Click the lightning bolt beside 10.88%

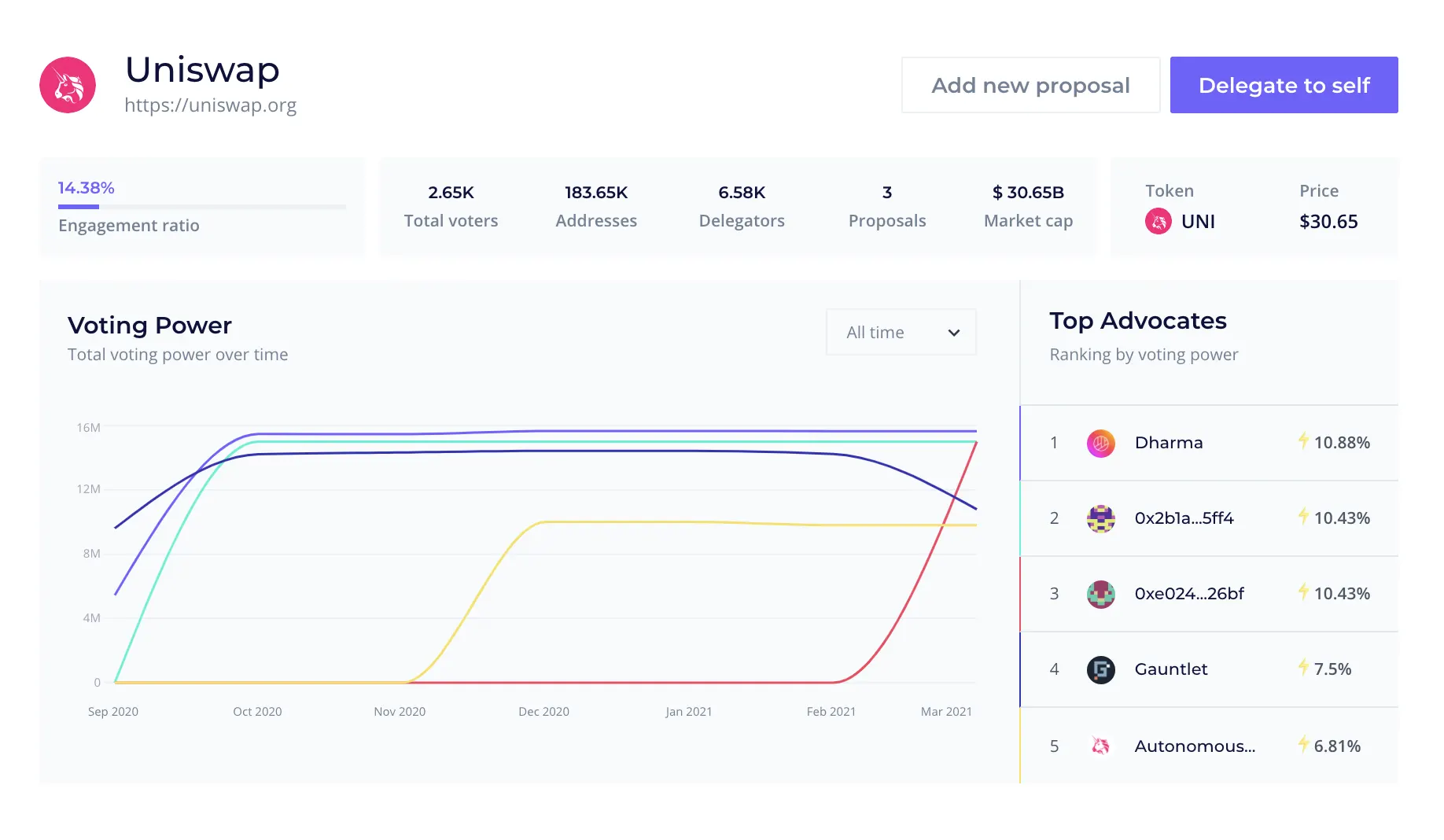click(x=1303, y=441)
